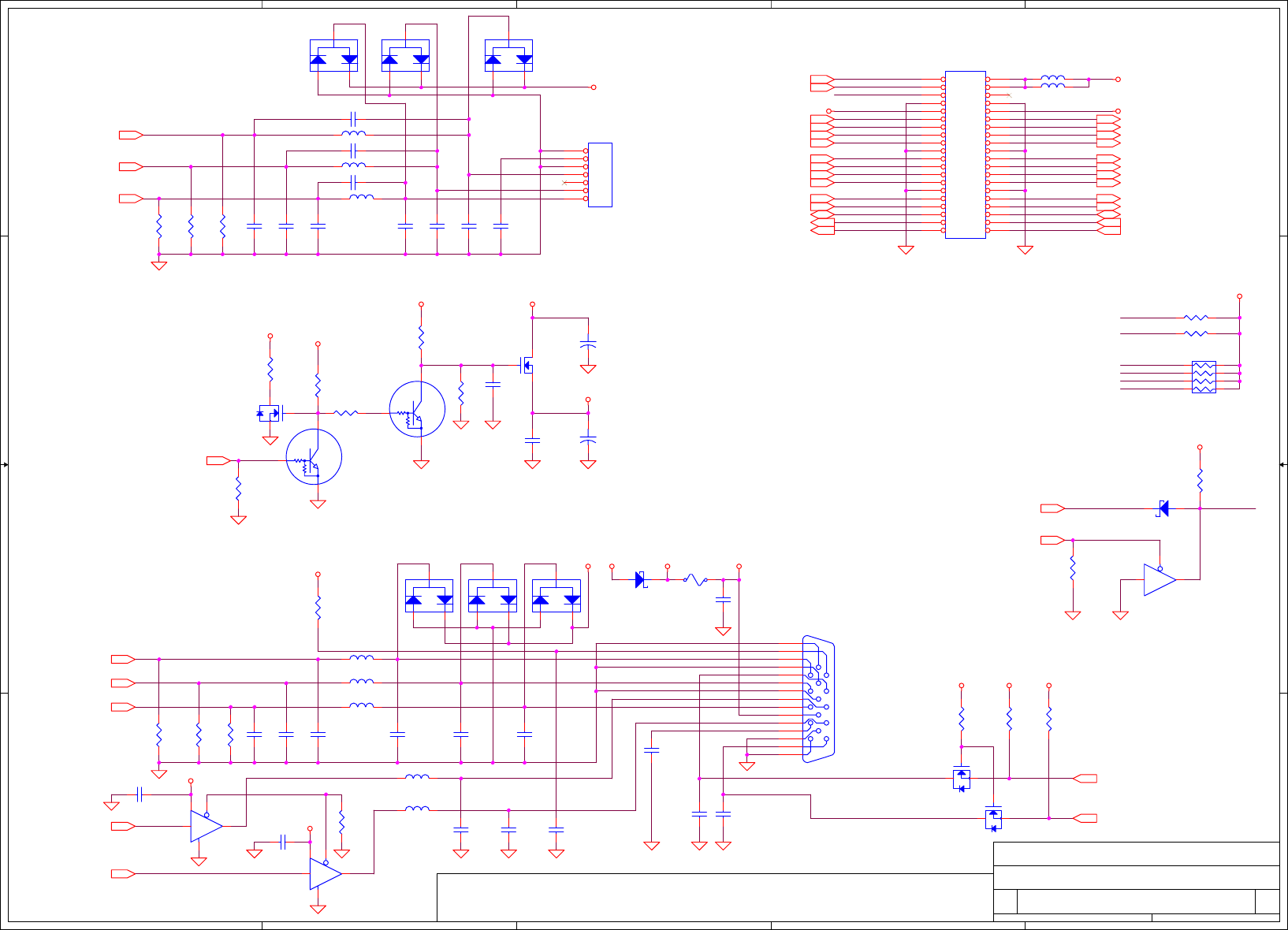Select the upper resistor above the resistor network
This screenshot has height=930, width=1288.
[1196, 318]
